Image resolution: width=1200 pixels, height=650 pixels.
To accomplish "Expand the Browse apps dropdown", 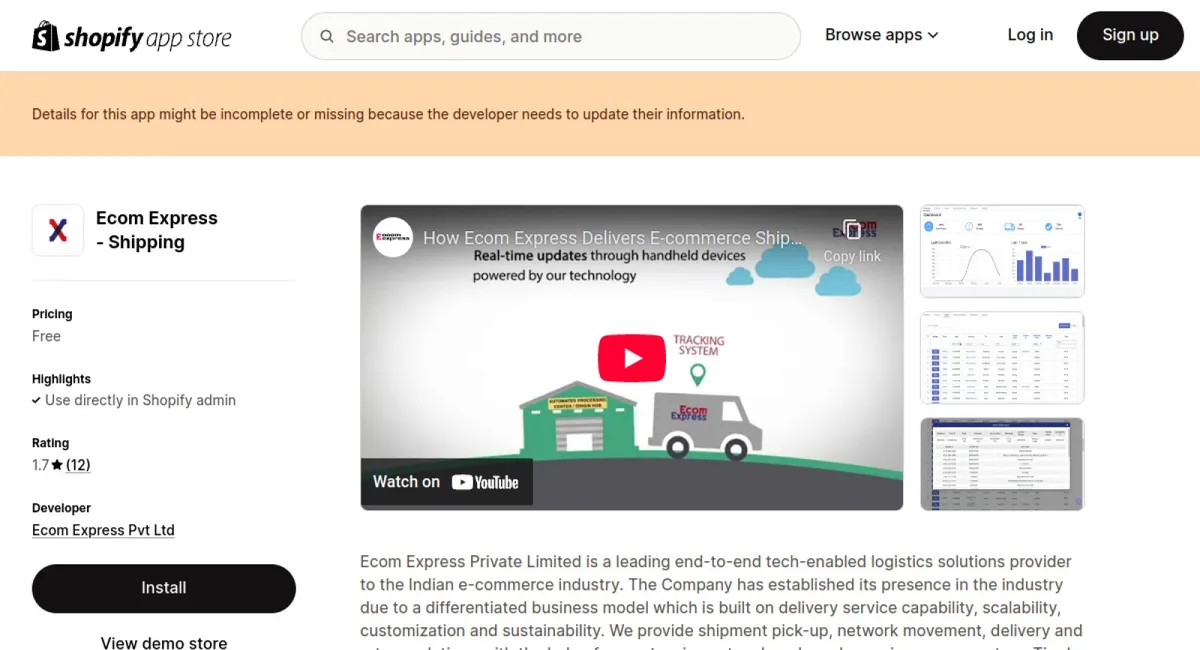I will click(882, 35).
